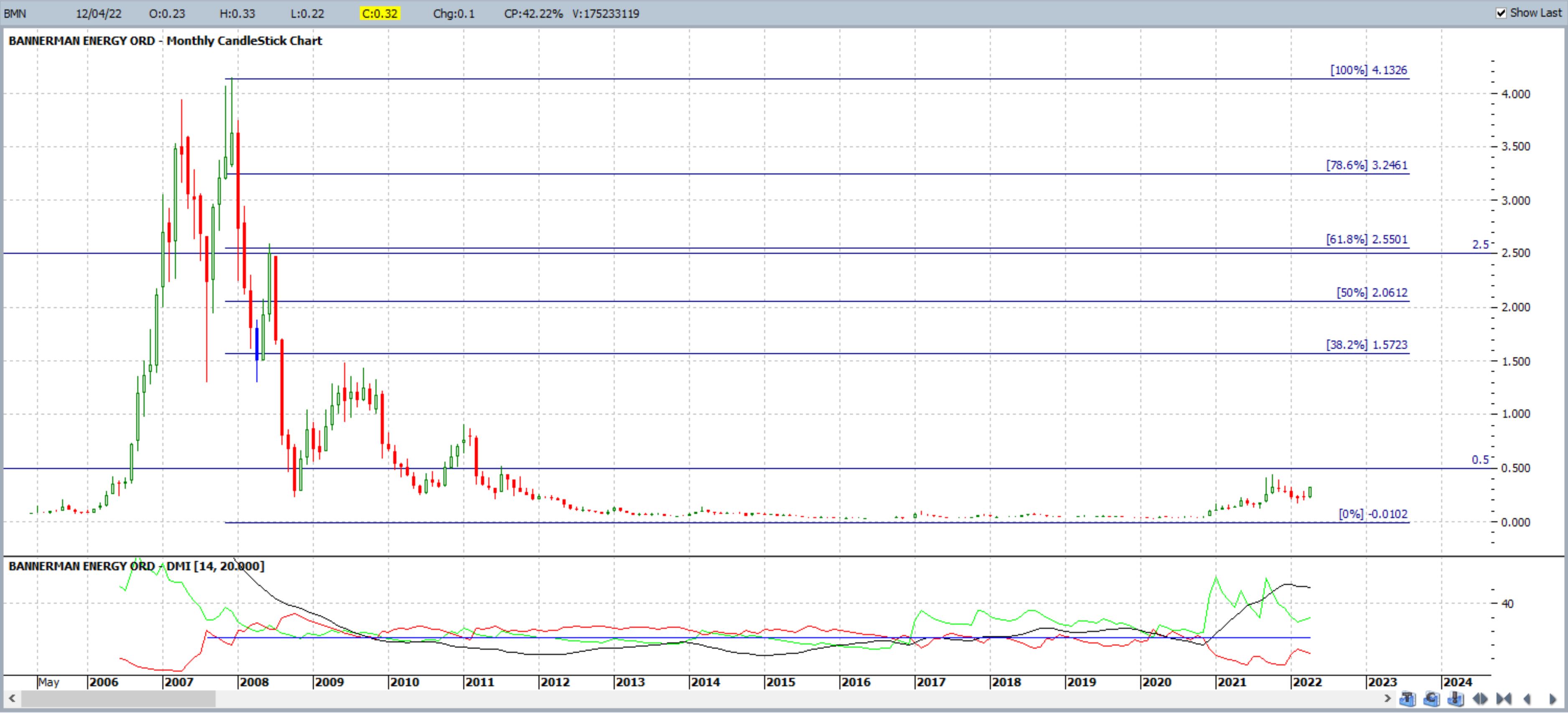Click the 12/04/22 date in header

98,13
